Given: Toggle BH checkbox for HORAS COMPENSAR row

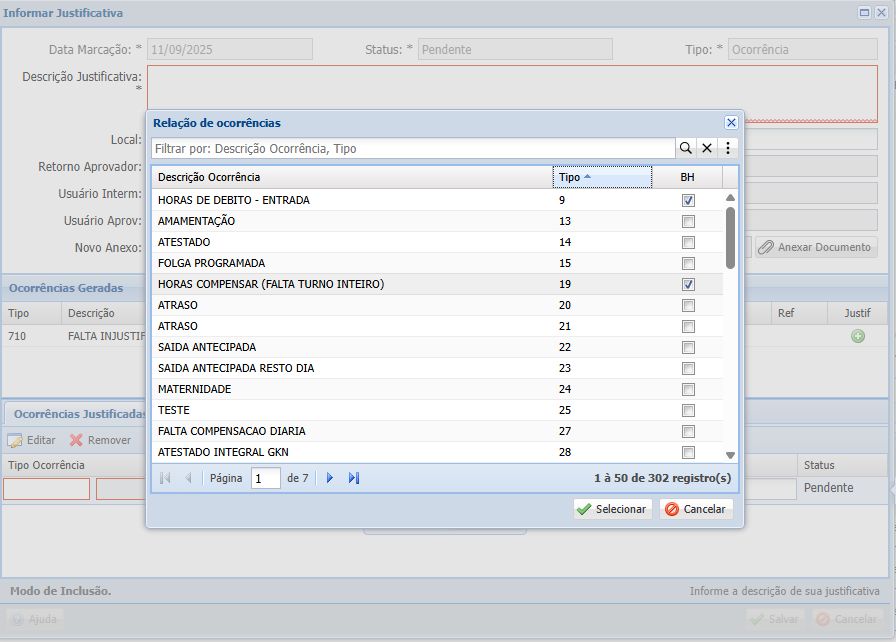Looking at the screenshot, I should [x=688, y=284].
